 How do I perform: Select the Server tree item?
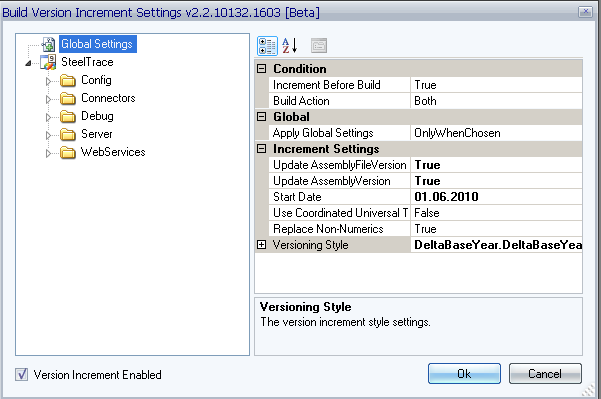[97, 134]
